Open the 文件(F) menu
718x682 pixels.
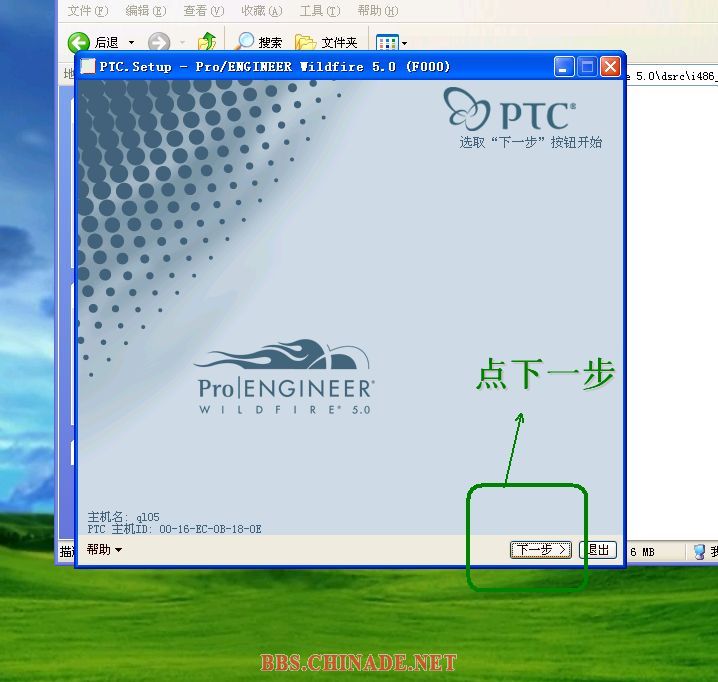point(88,11)
